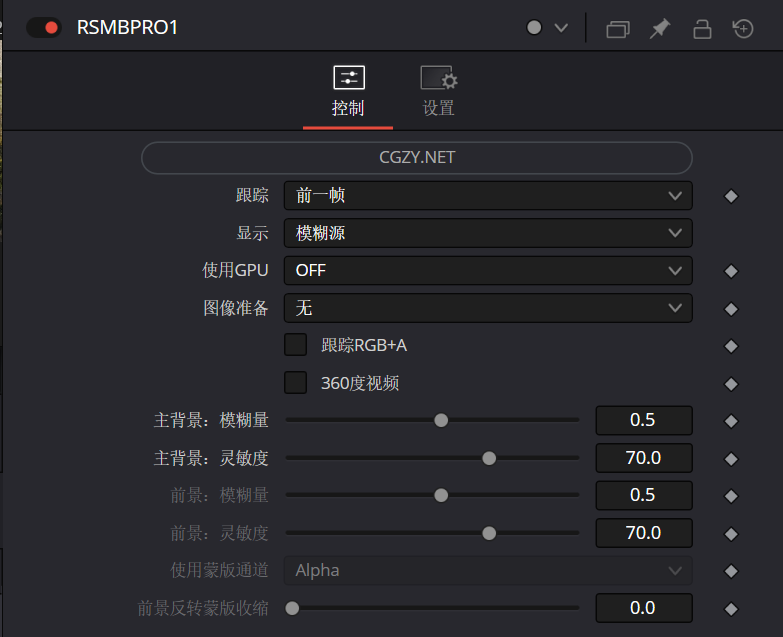Click the 主背景: 灵敏度 value field
The height and width of the screenshot is (637, 783).
(643, 458)
